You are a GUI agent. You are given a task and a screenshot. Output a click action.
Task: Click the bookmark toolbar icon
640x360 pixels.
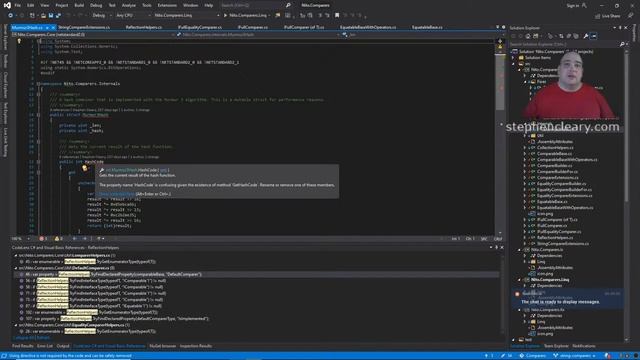point(337,16)
